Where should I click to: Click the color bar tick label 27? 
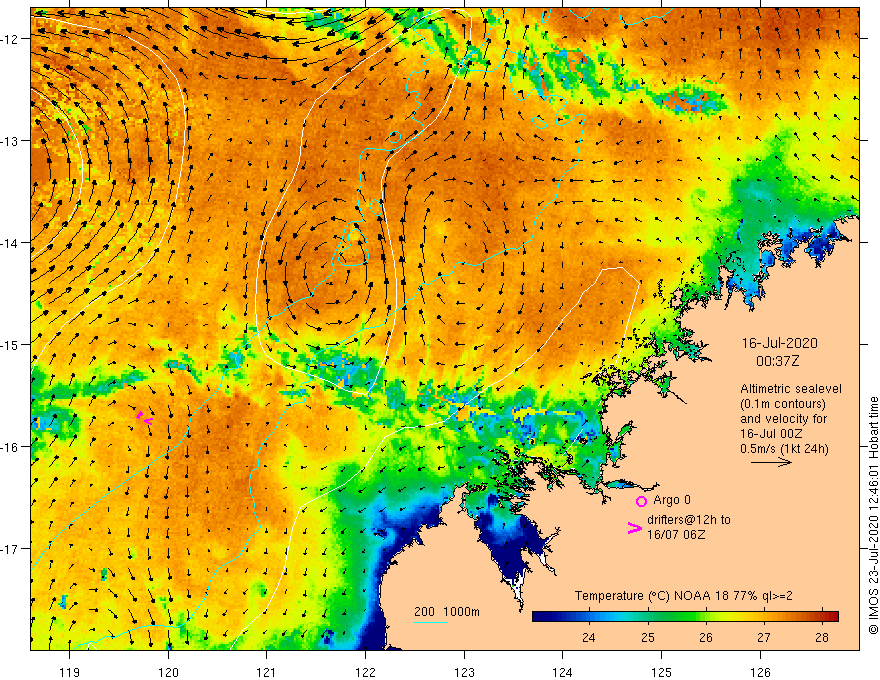pyautogui.click(x=764, y=637)
